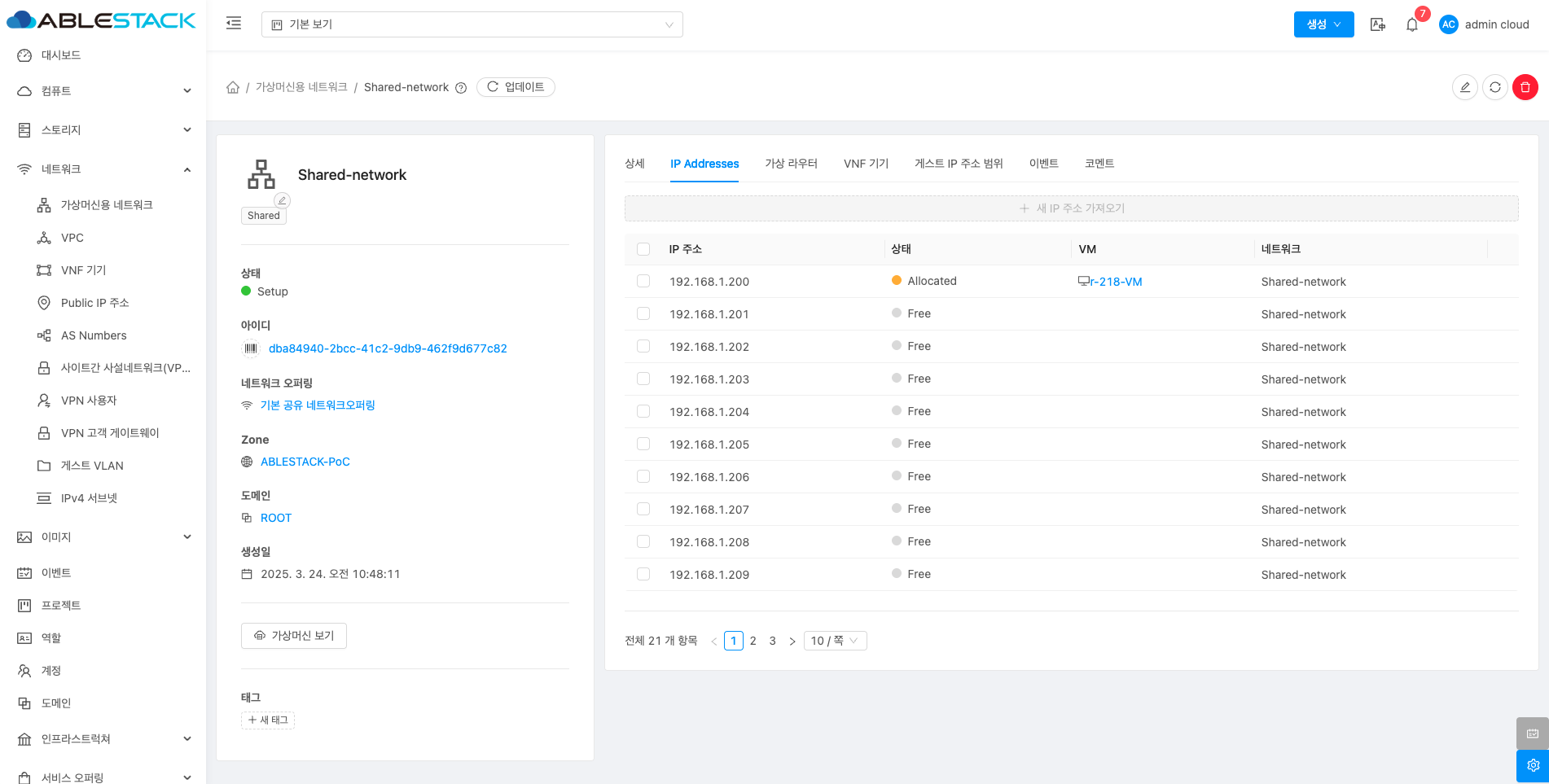Open the 10 / 쪽 page size dropdown
This screenshot has height=784, width=1549.
pos(834,641)
